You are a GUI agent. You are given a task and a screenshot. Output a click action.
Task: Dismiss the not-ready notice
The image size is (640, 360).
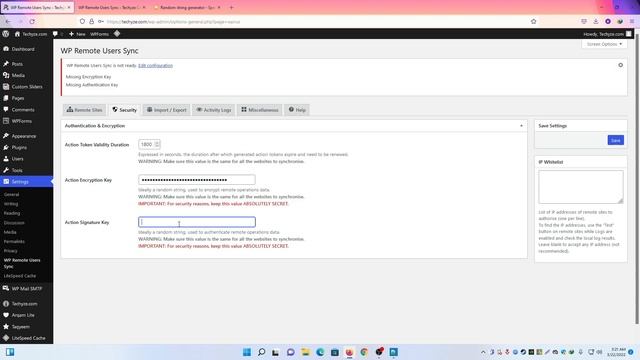point(620,65)
